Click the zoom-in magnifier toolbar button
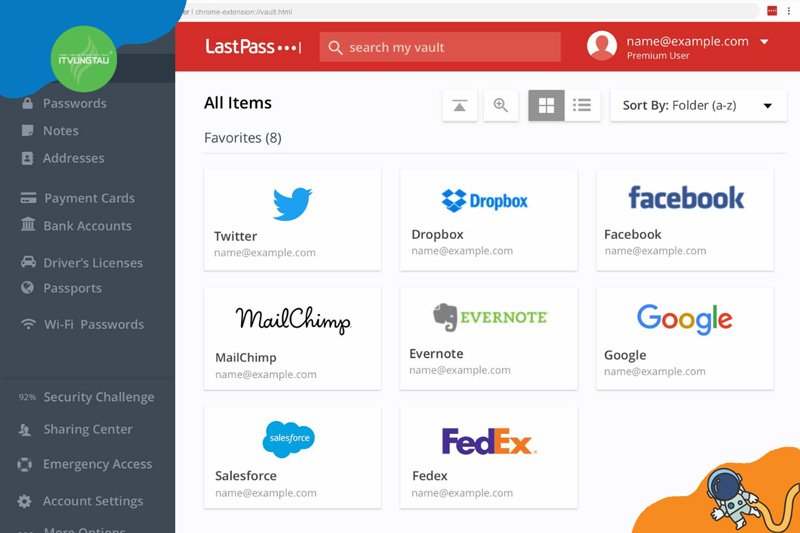The width and height of the screenshot is (800, 533). [501, 106]
